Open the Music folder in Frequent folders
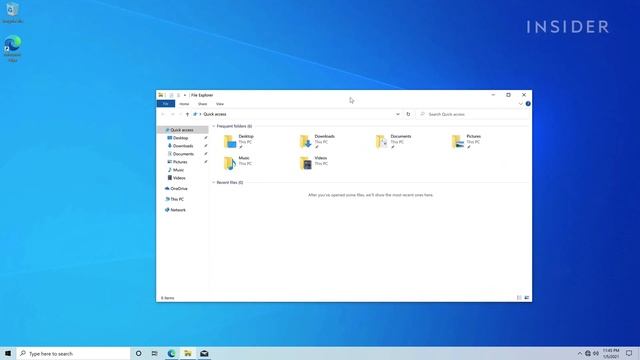Image resolution: width=640 pixels, height=360 pixels. (x=237, y=163)
